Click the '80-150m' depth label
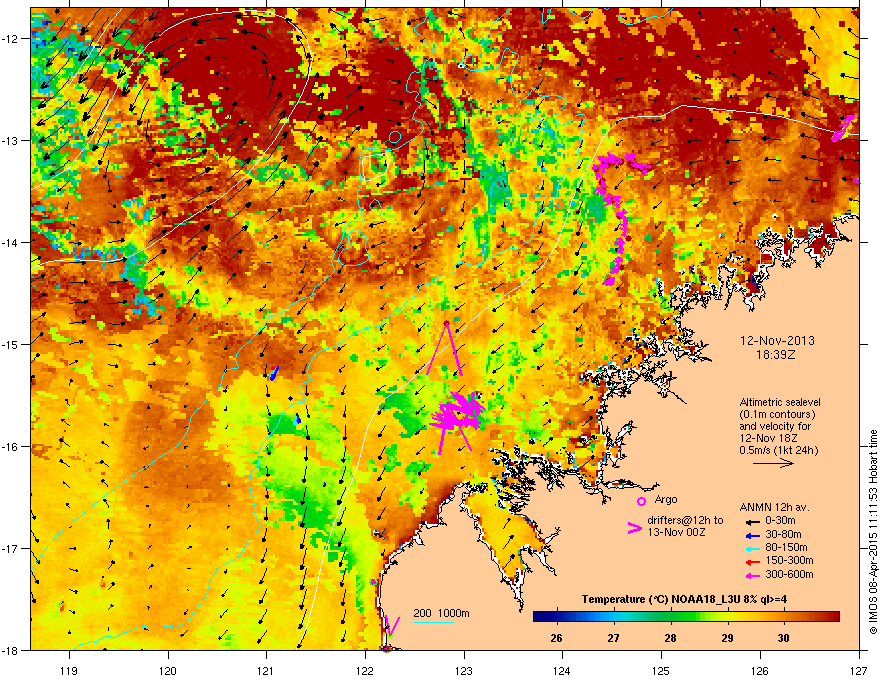This screenshot has width=880, height=680. pos(786,547)
